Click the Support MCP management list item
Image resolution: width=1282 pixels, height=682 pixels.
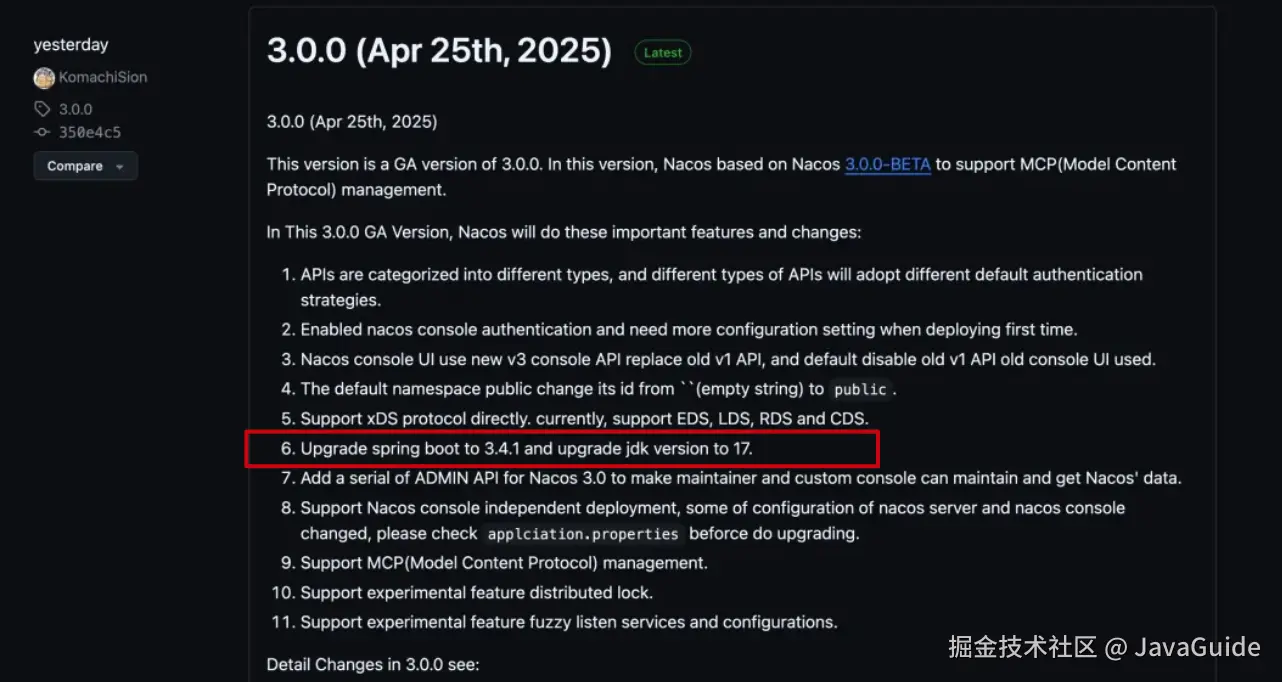(x=504, y=563)
